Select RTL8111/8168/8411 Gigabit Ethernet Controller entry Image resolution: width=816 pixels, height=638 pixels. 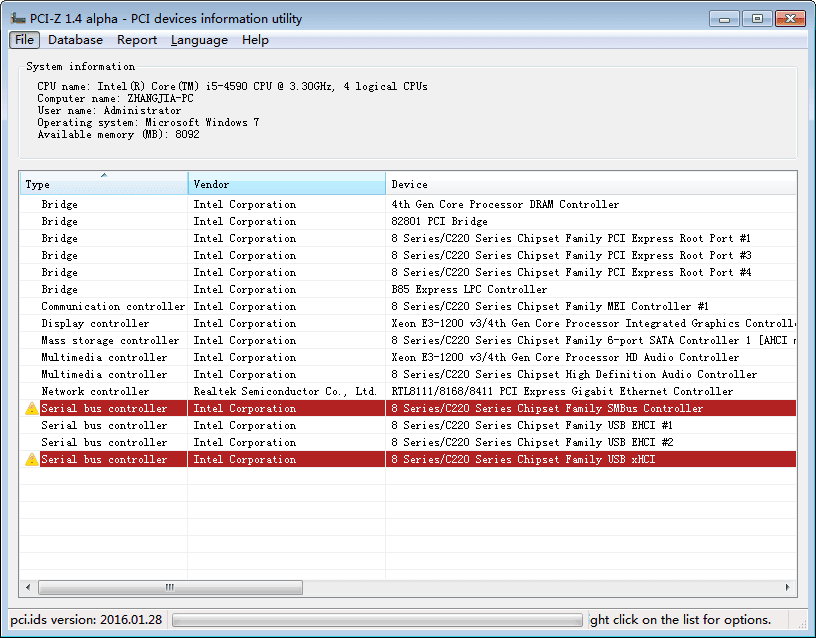pyautogui.click(x=562, y=392)
